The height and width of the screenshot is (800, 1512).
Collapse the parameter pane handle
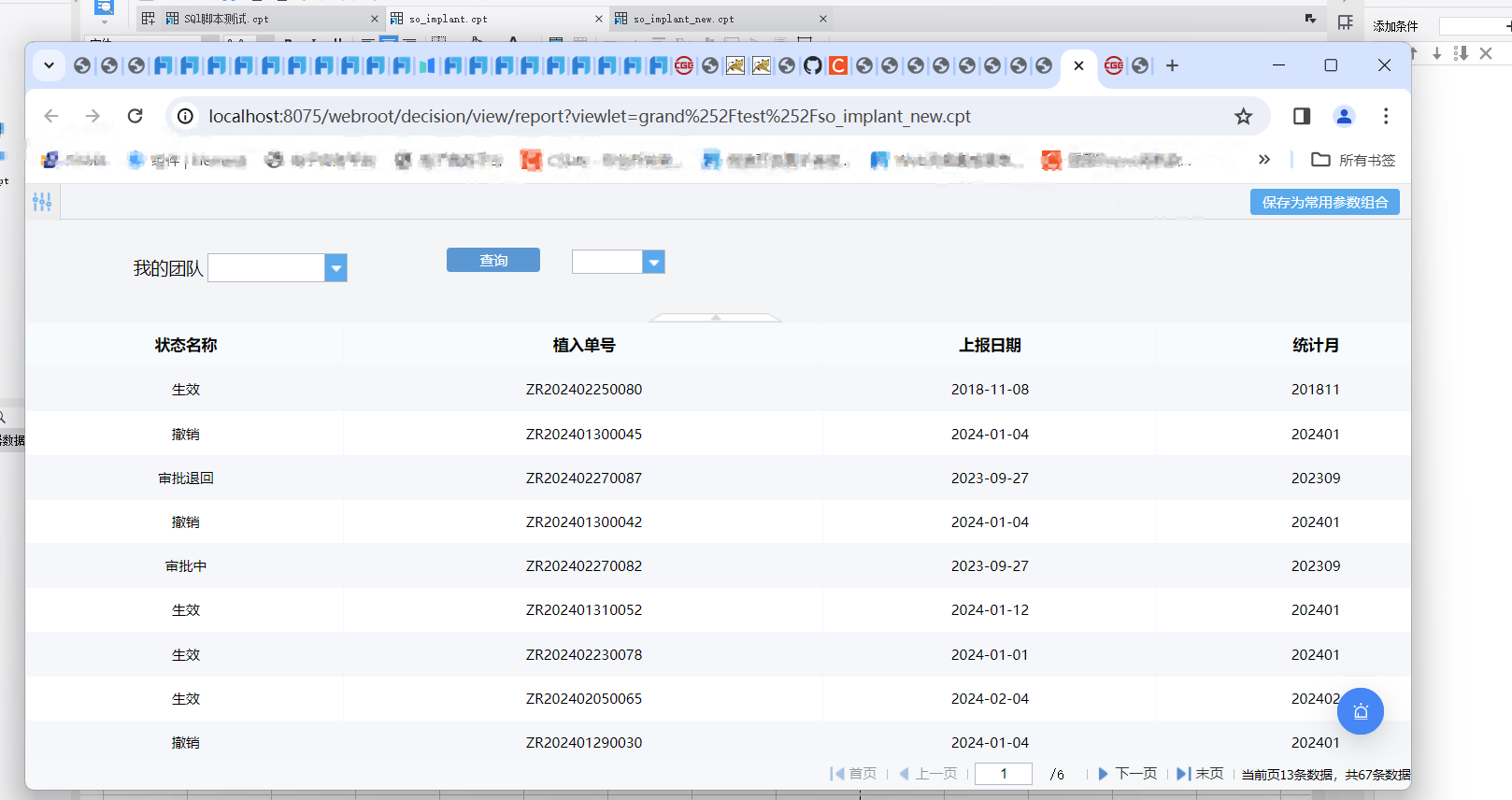pyautogui.click(x=716, y=318)
